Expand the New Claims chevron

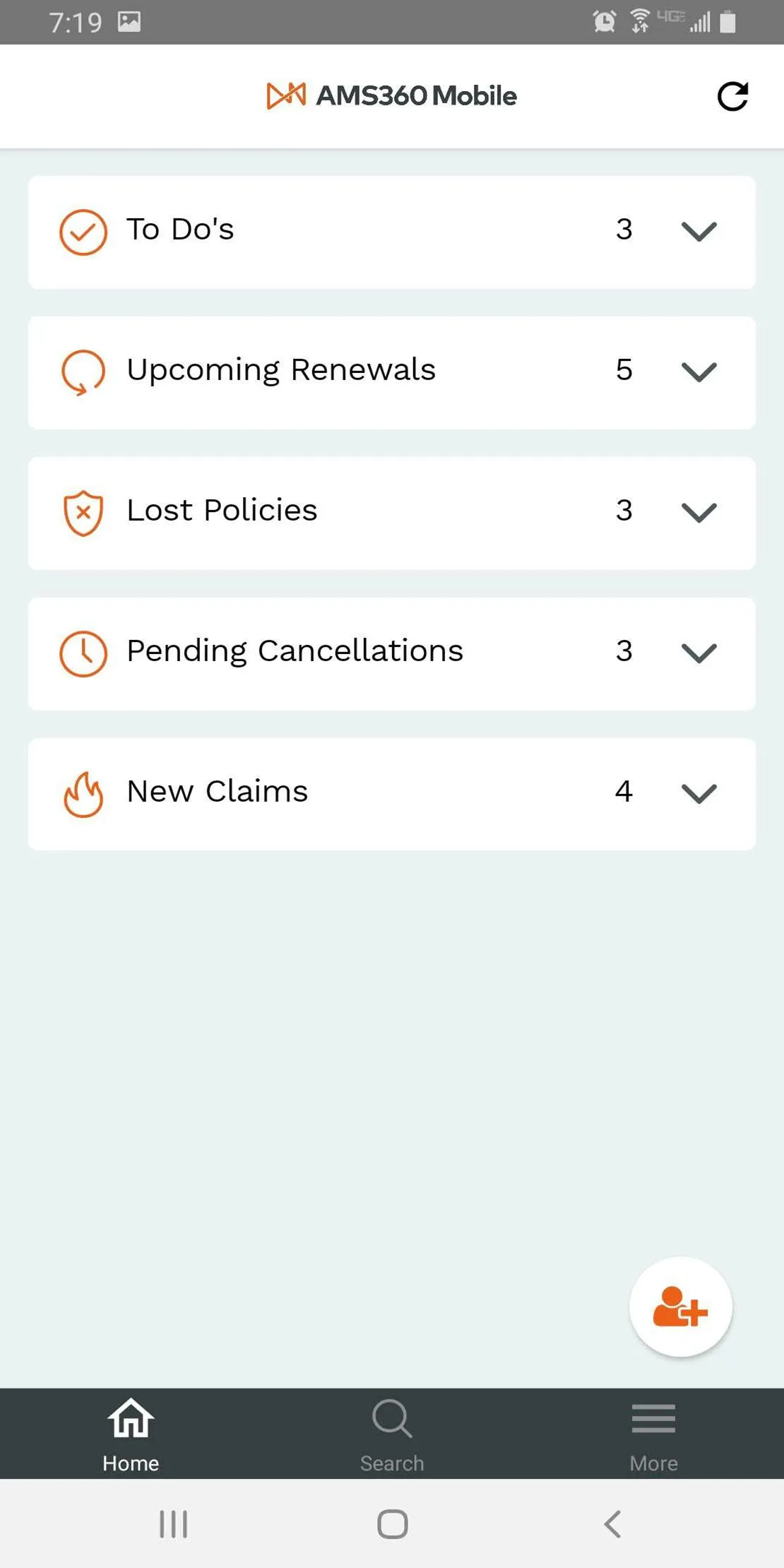[699, 794]
